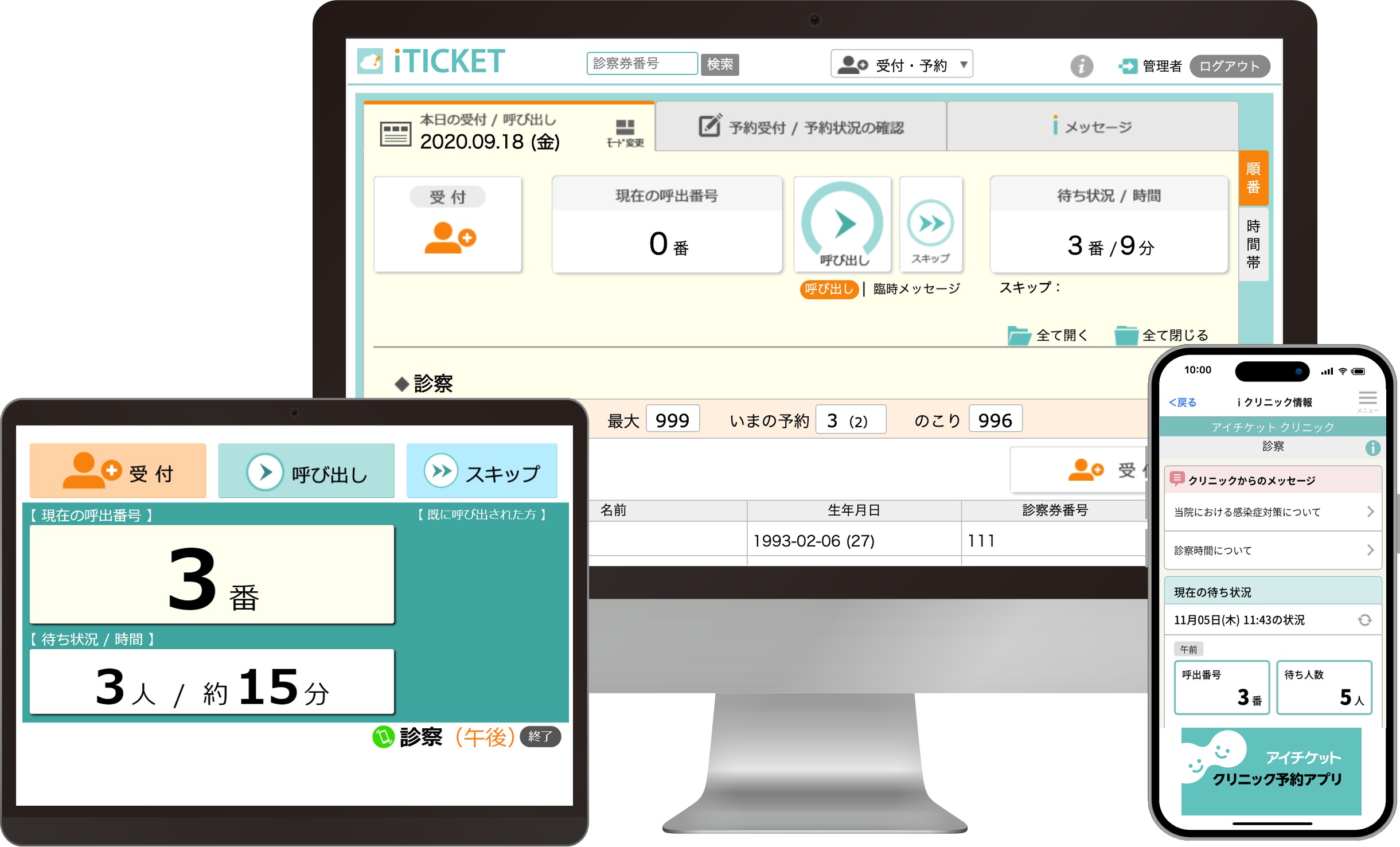
Task: Open the メッセージ tab
Action: (x=1092, y=127)
